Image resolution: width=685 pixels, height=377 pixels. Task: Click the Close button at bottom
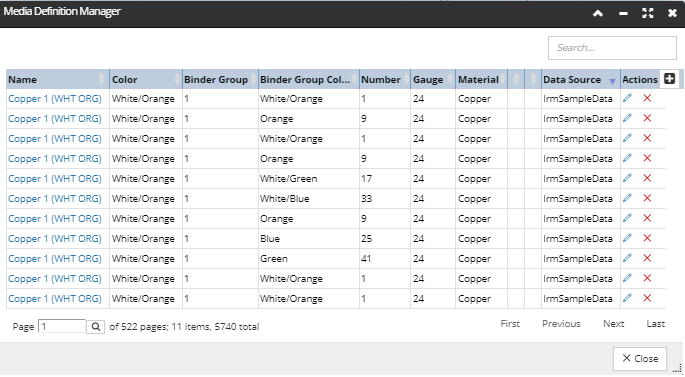click(640, 359)
